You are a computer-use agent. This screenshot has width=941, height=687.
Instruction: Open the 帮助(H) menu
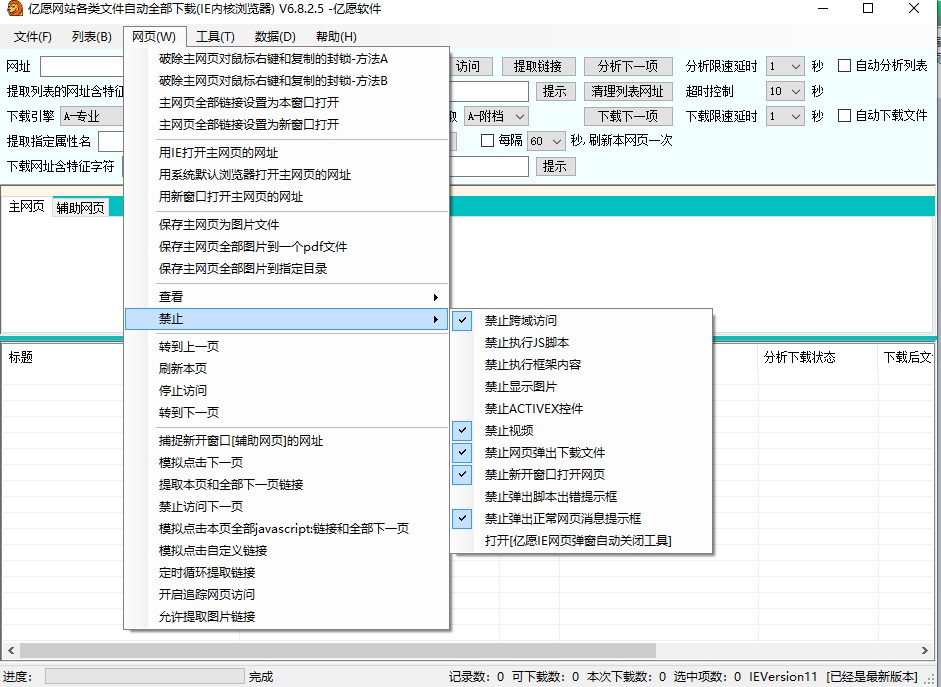pyautogui.click(x=336, y=37)
